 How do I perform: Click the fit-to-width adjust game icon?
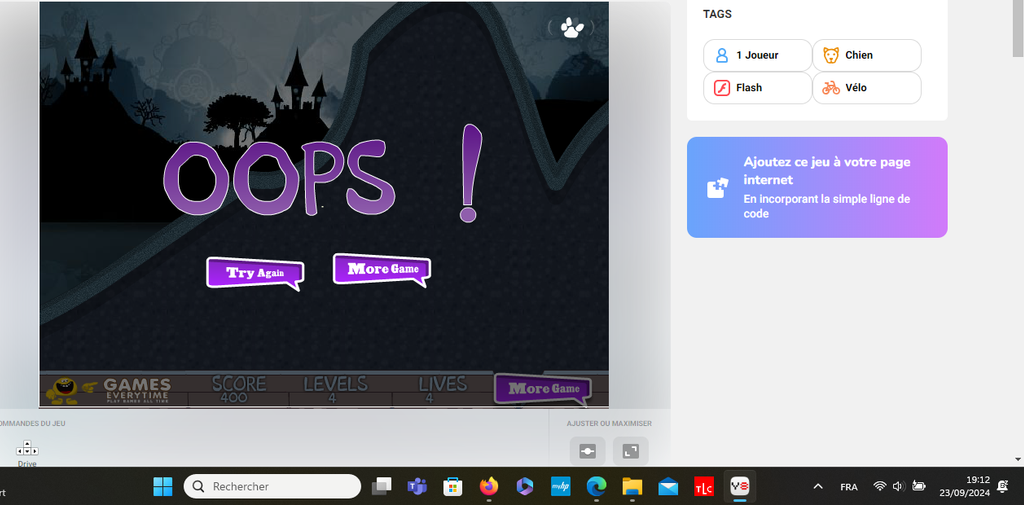[x=587, y=451]
